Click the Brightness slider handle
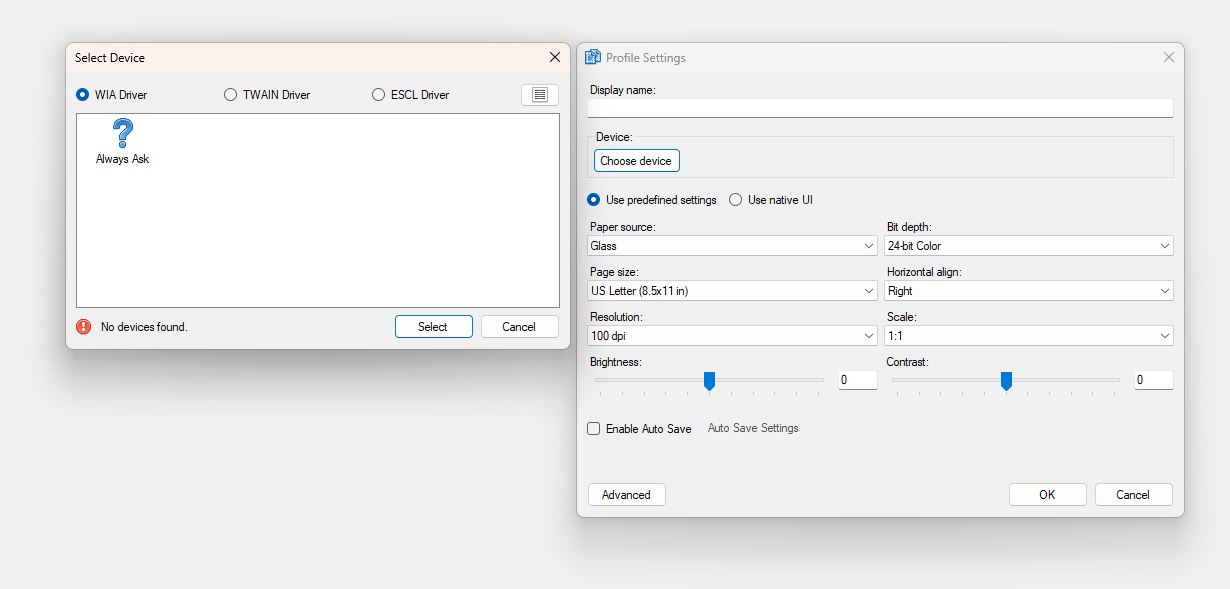 pyautogui.click(x=710, y=381)
